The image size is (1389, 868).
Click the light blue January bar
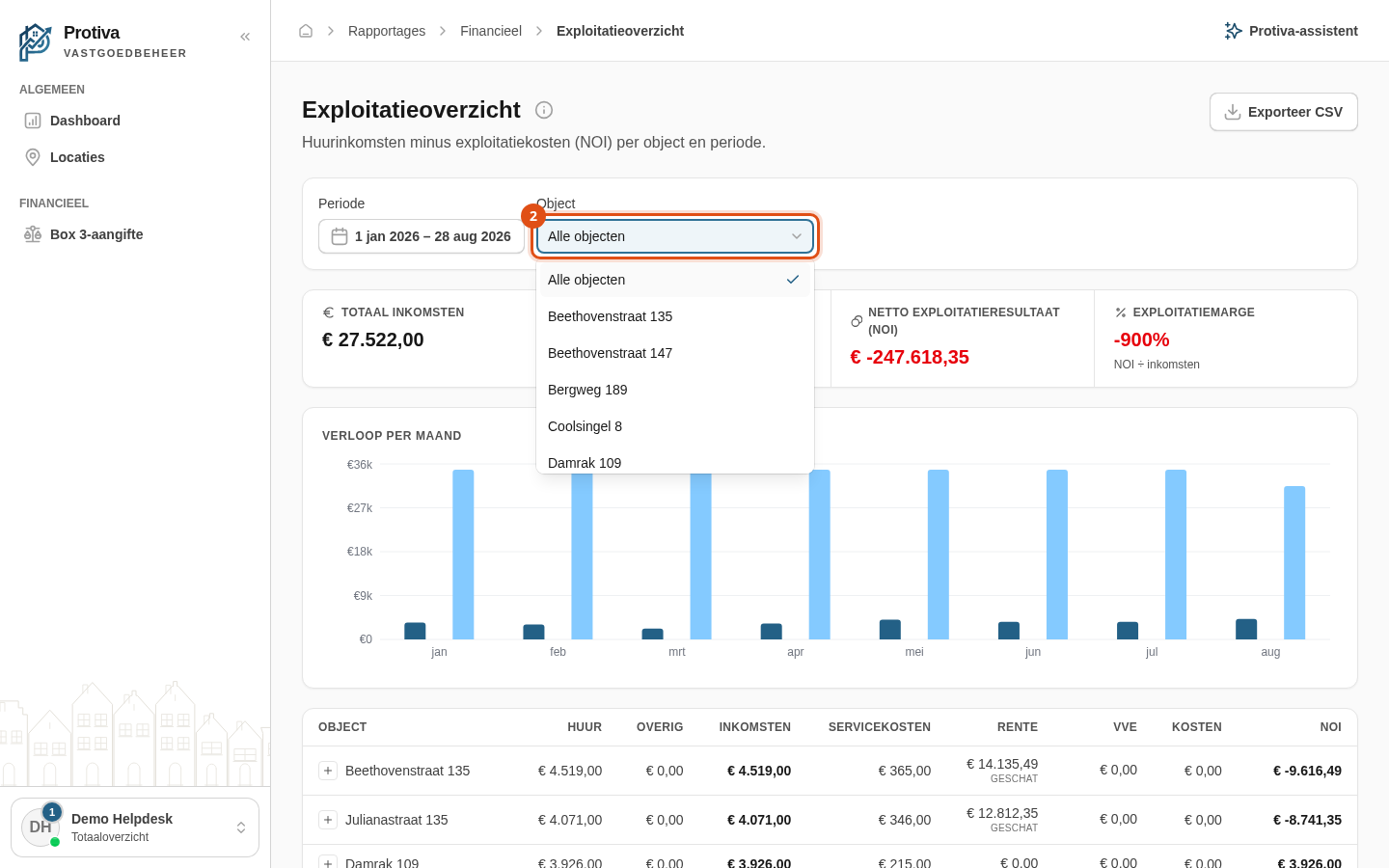tap(463, 555)
